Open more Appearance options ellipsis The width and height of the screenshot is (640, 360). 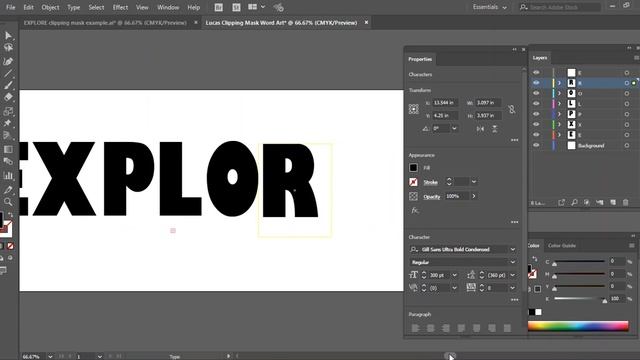click(x=514, y=222)
